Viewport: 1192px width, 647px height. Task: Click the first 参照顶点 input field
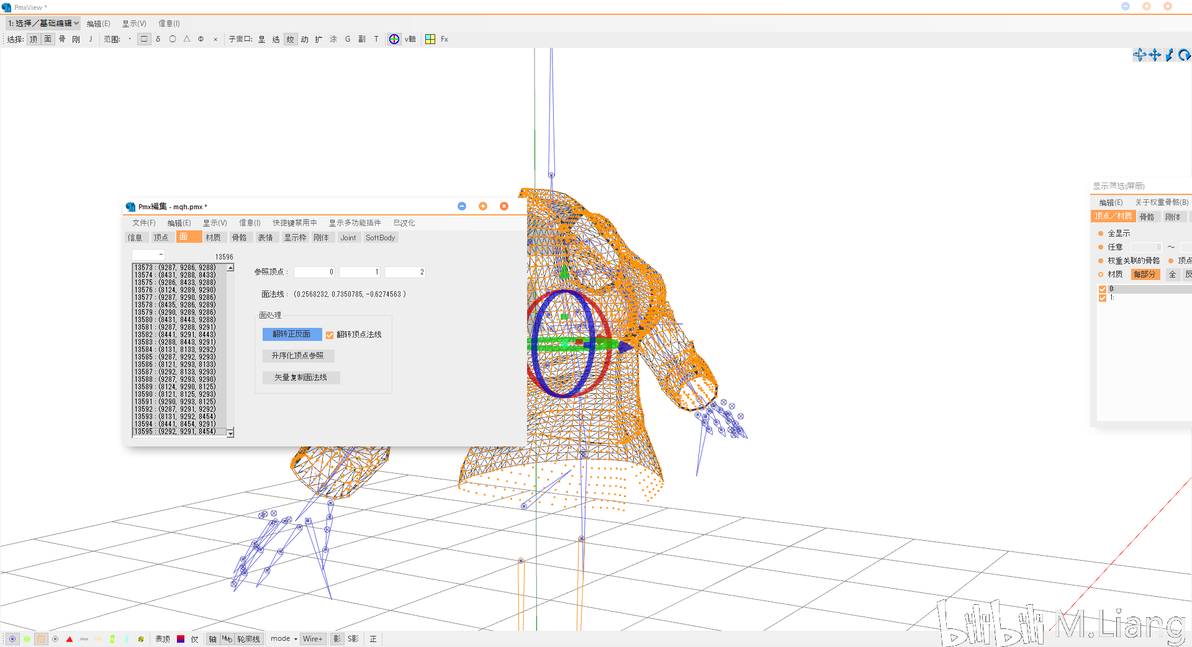[315, 272]
